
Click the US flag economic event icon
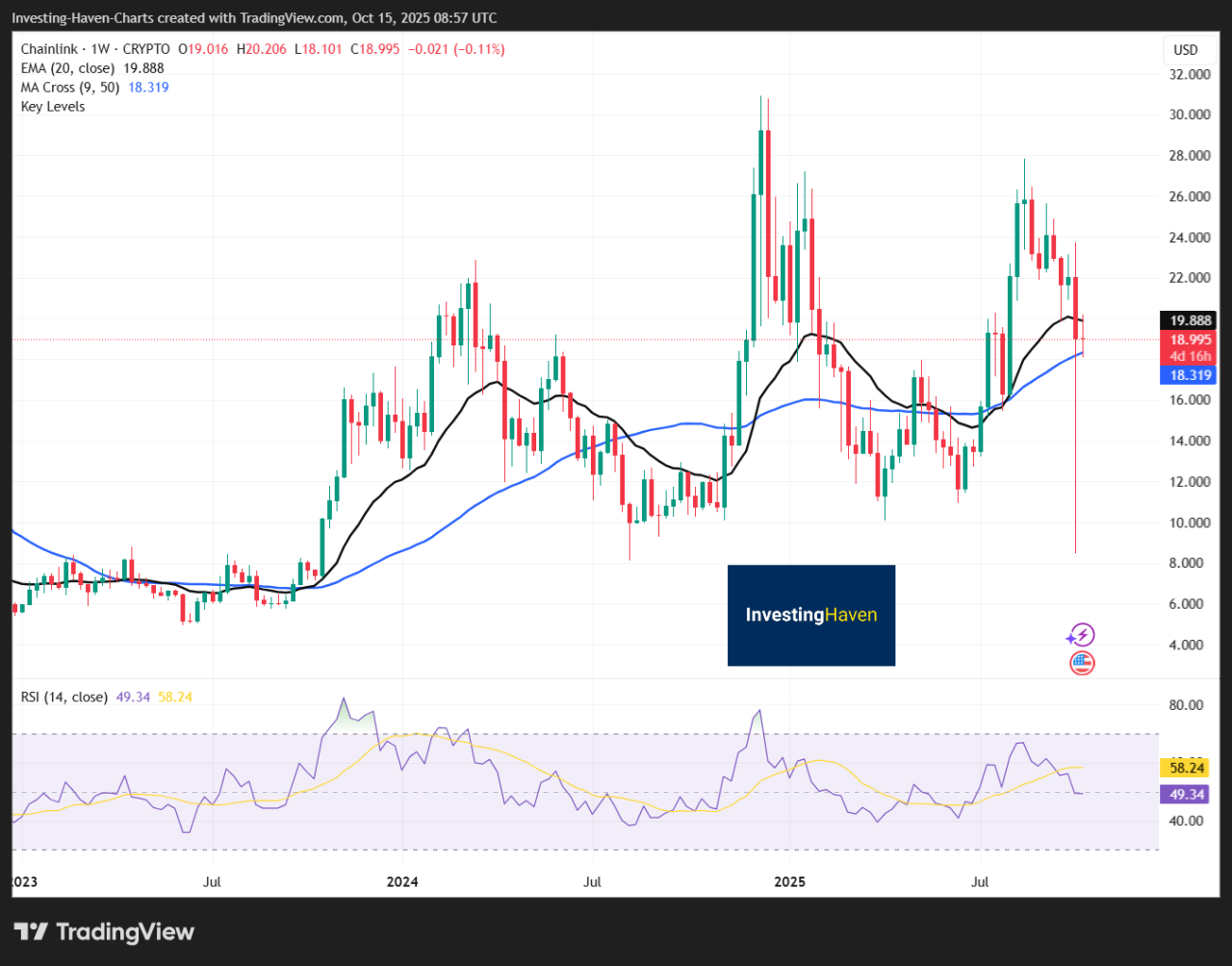pos(1081,663)
